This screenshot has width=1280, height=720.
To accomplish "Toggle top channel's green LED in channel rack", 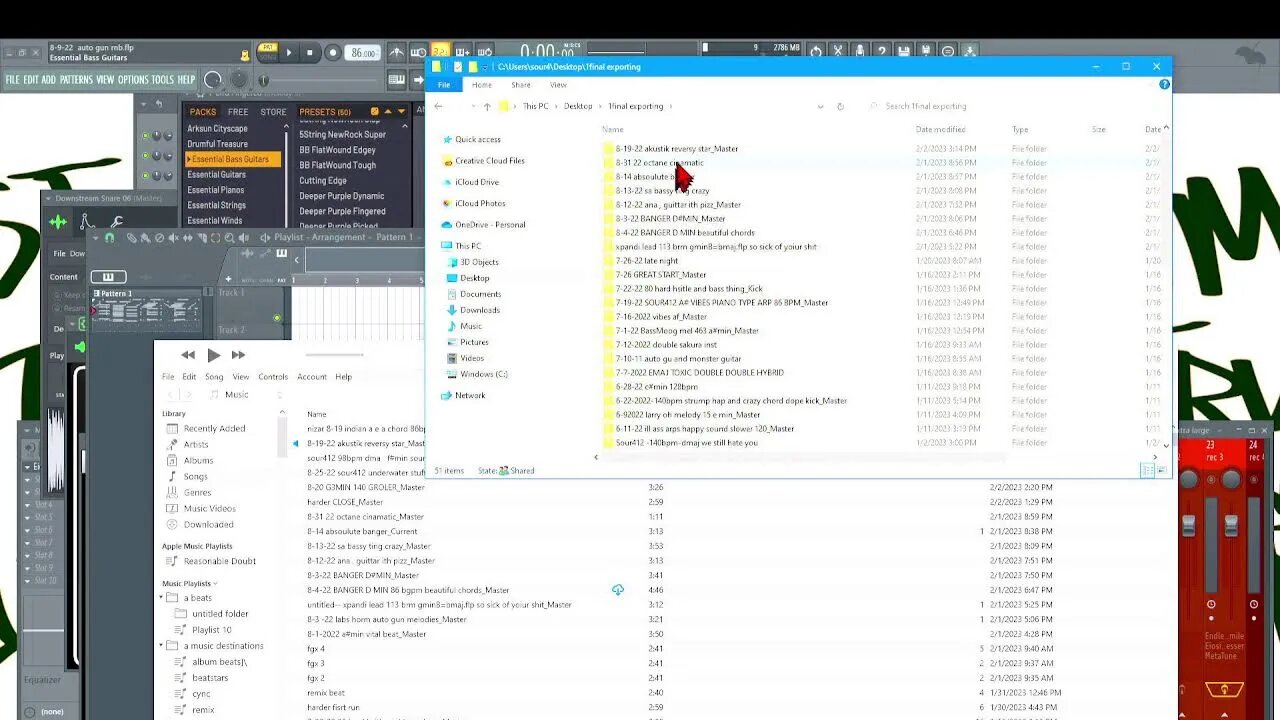I will [145, 136].
